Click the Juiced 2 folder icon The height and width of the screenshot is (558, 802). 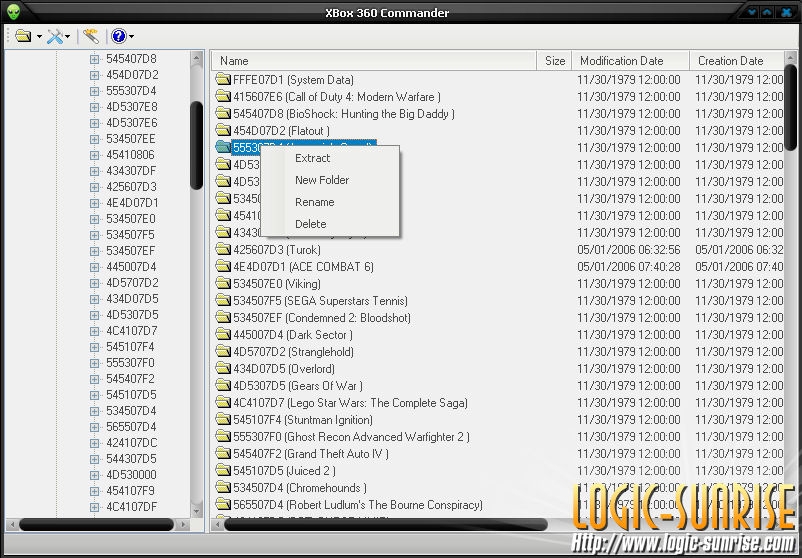click(x=223, y=471)
